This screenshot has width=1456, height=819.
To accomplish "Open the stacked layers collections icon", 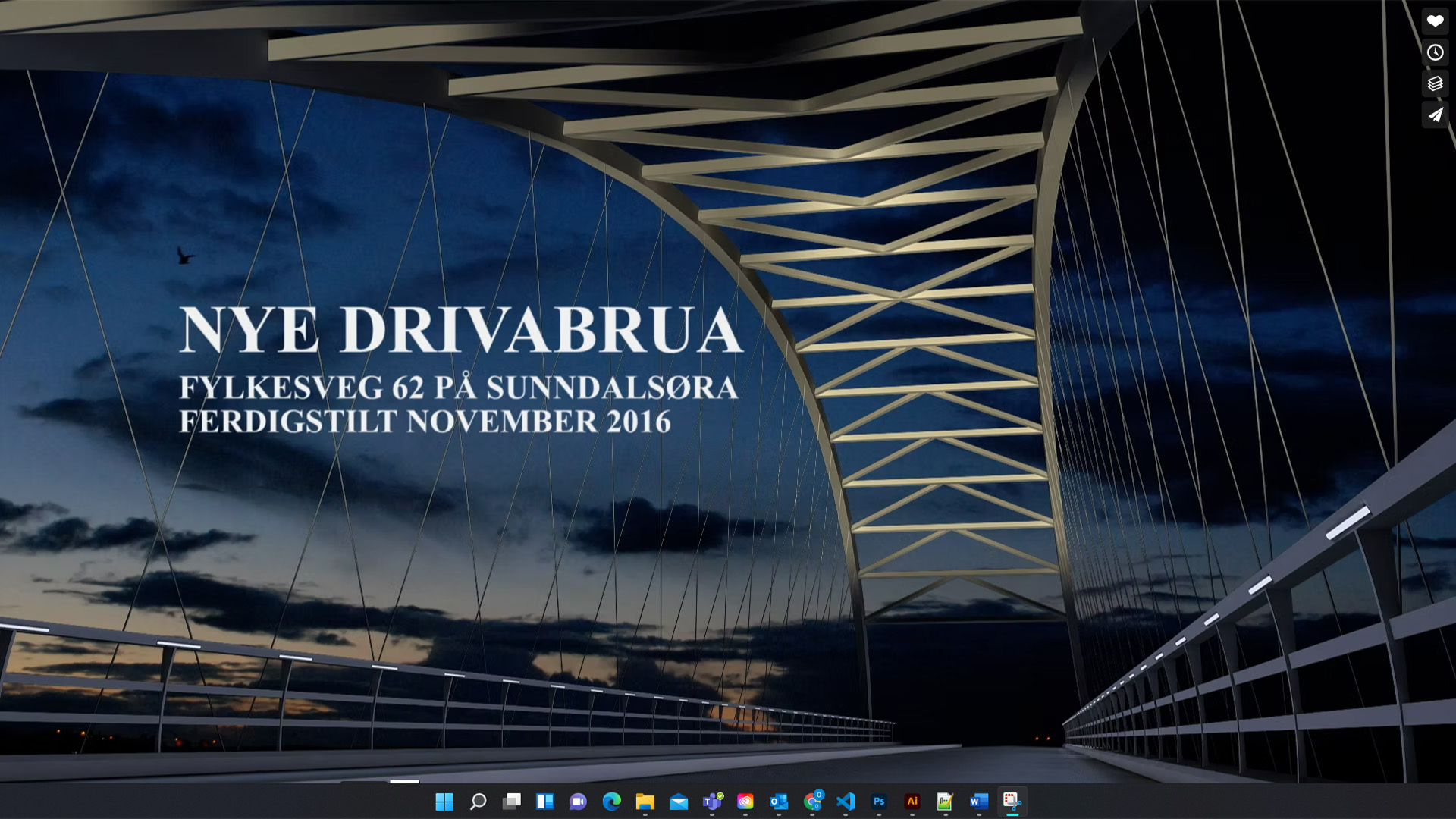I will point(1435,83).
